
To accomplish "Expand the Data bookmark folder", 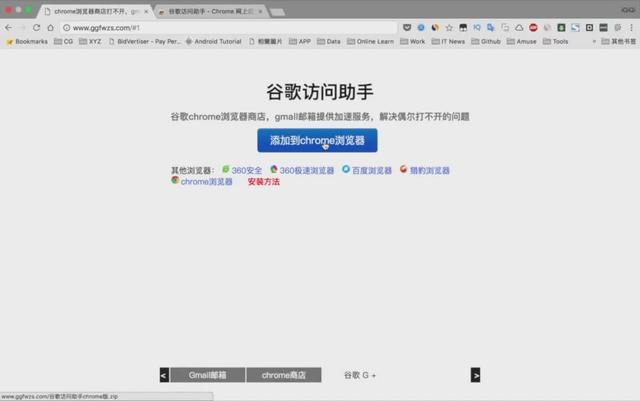I will coord(329,42).
